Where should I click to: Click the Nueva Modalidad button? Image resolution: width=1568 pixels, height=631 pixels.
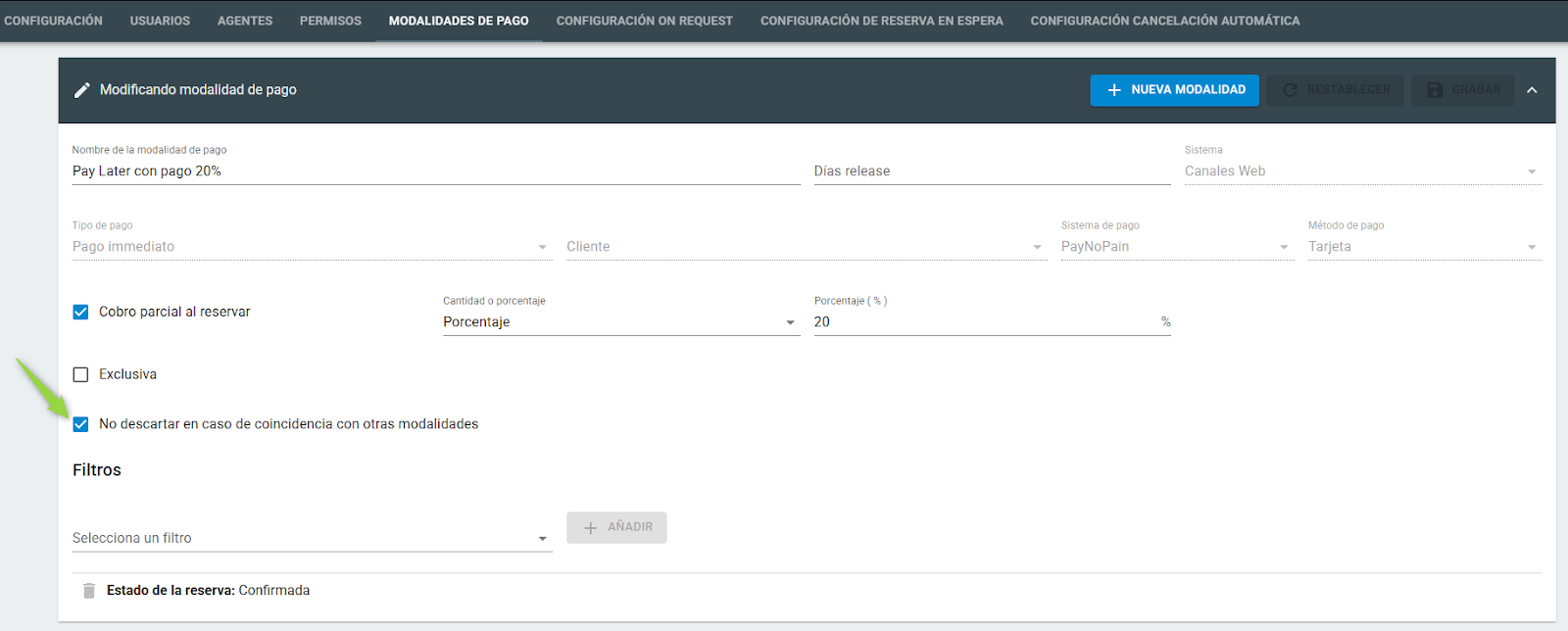point(1175,90)
